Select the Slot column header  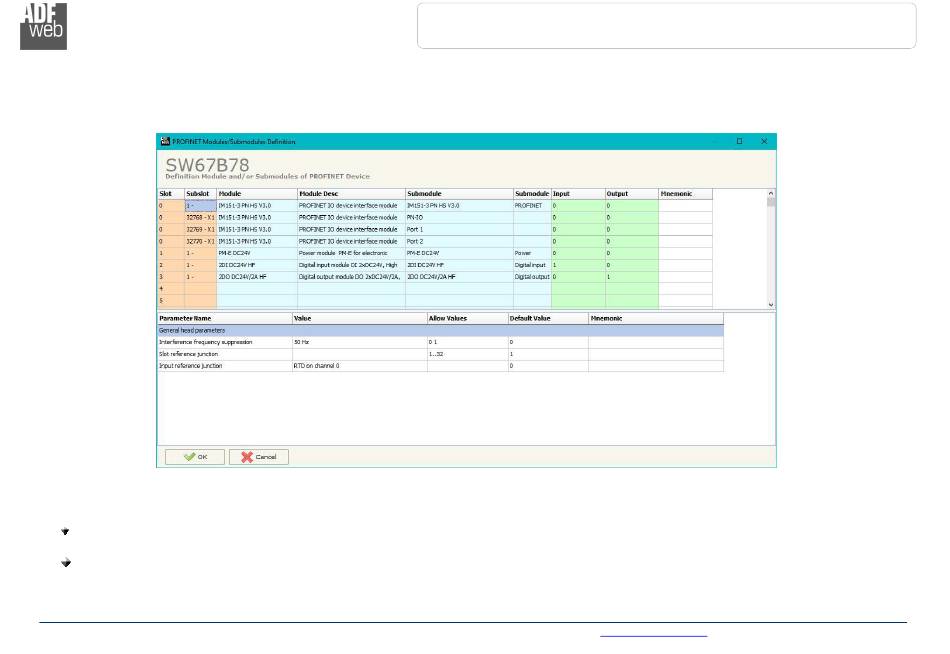pos(171,194)
